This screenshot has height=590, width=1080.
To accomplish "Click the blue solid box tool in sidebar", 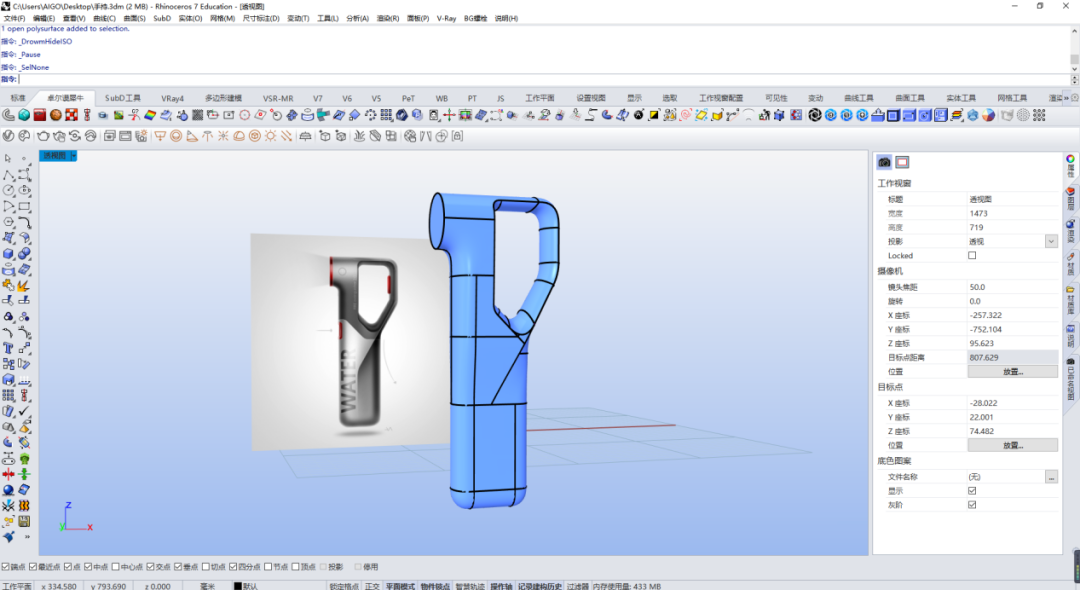I will tap(8, 253).
